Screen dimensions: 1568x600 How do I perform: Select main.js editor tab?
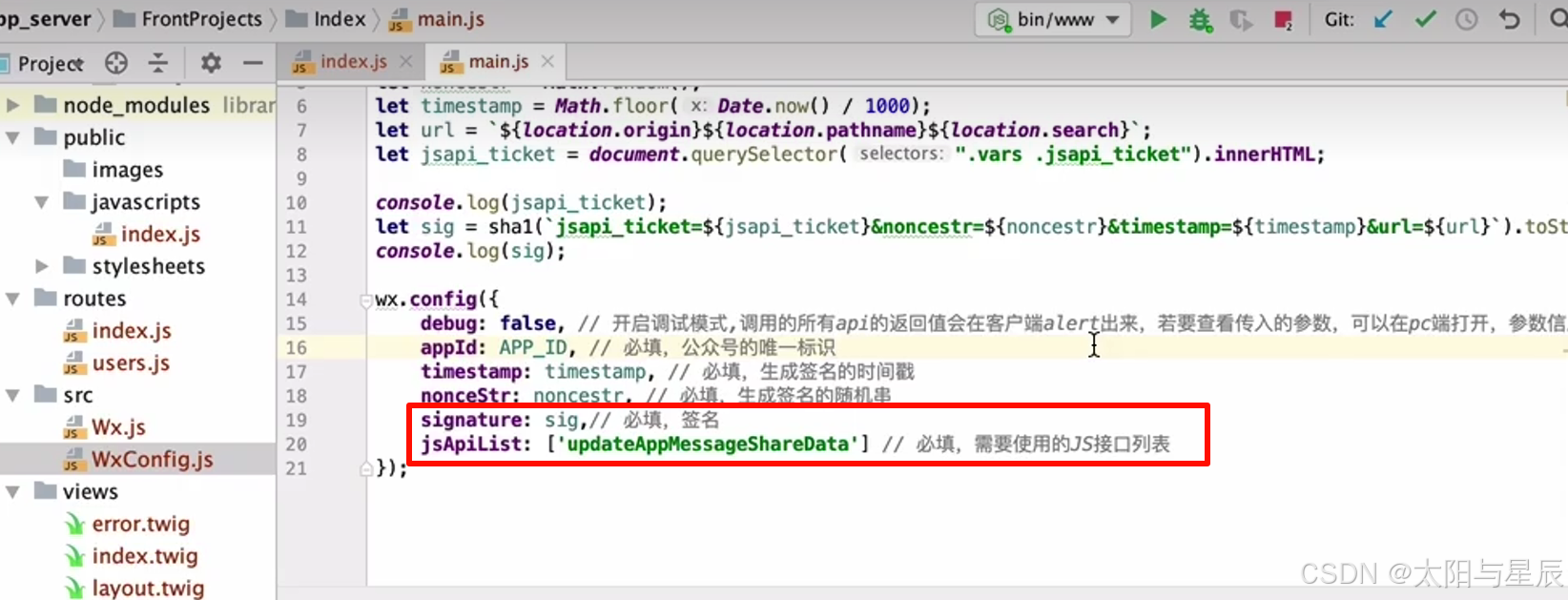click(x=486, y=61)
